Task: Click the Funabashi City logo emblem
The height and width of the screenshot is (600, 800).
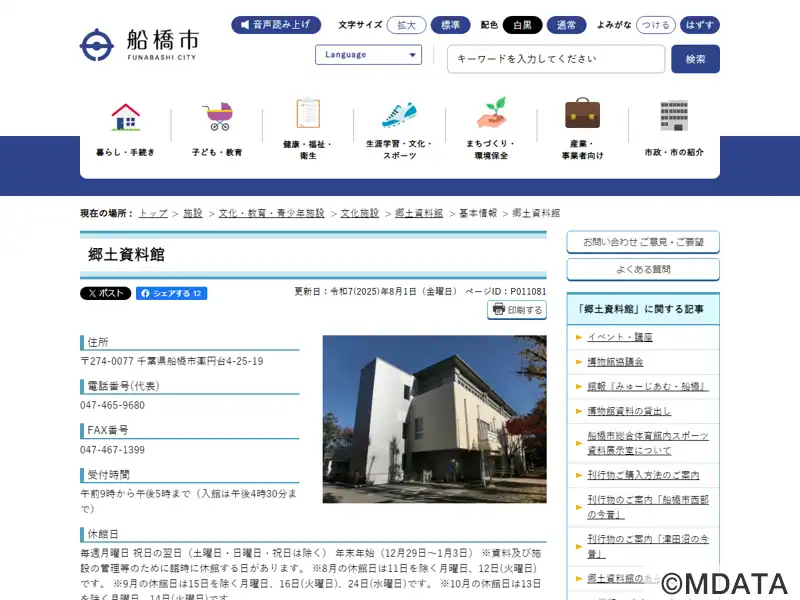Action: coord(96,45)
